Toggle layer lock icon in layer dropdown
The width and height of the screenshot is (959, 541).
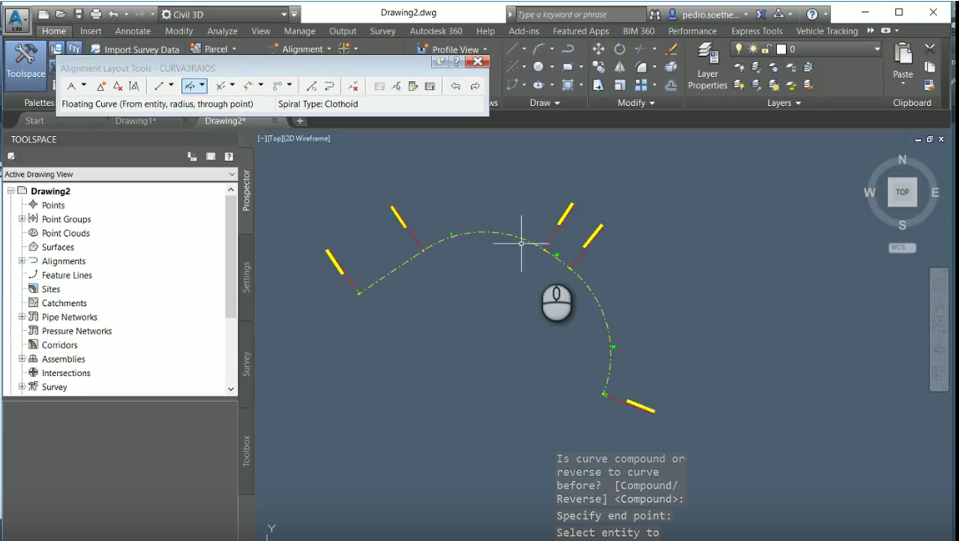click(767, 49)
